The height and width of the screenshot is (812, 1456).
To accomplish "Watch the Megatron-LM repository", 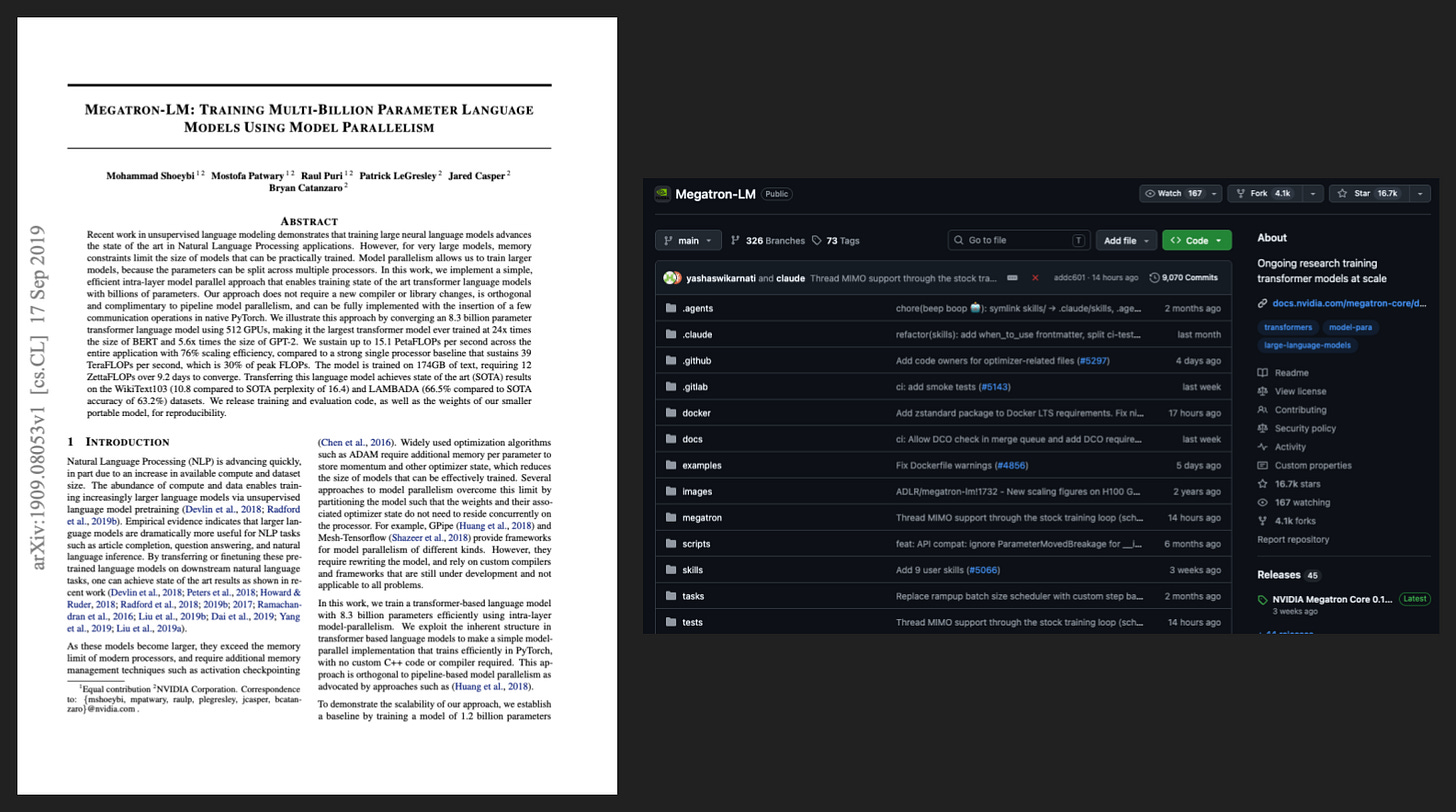I will [x=1173, y=194].
